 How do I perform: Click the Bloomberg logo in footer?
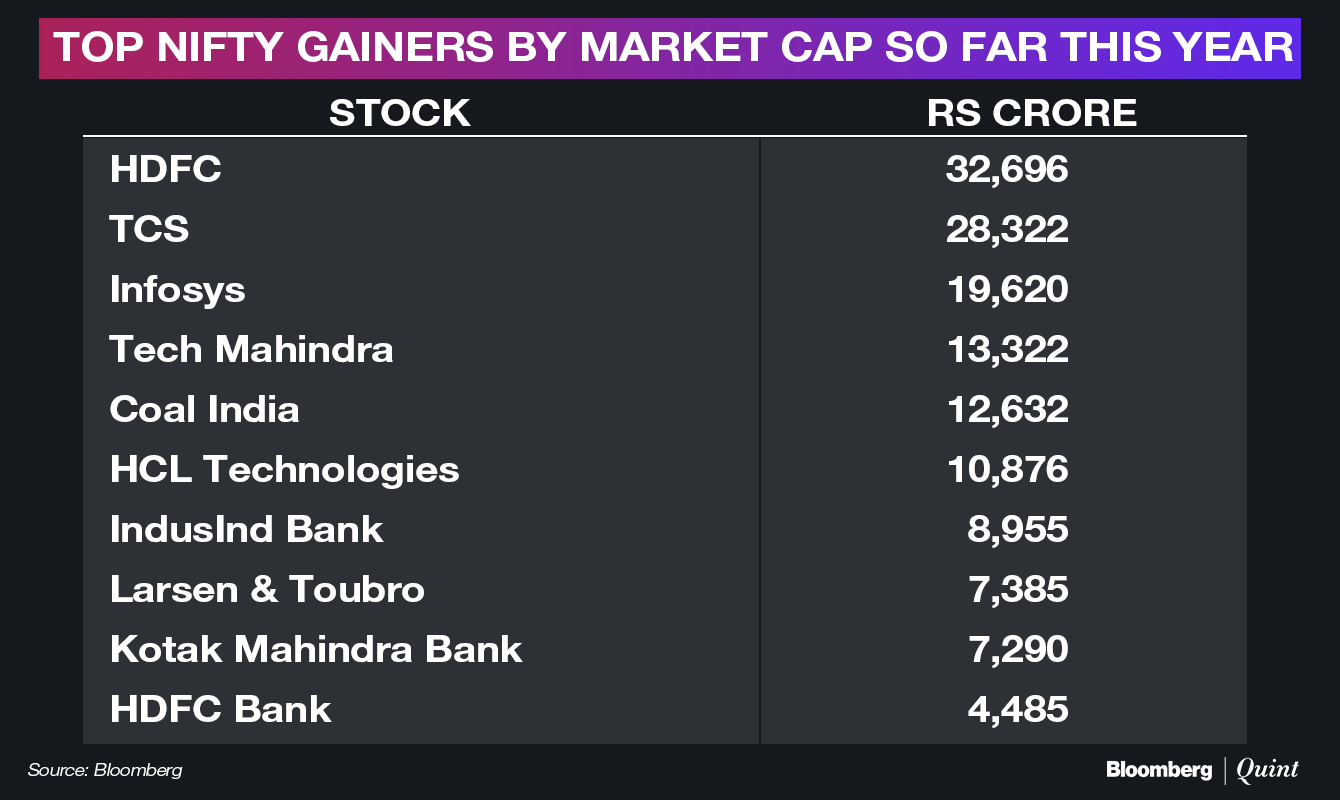[x=1158, y=770]
